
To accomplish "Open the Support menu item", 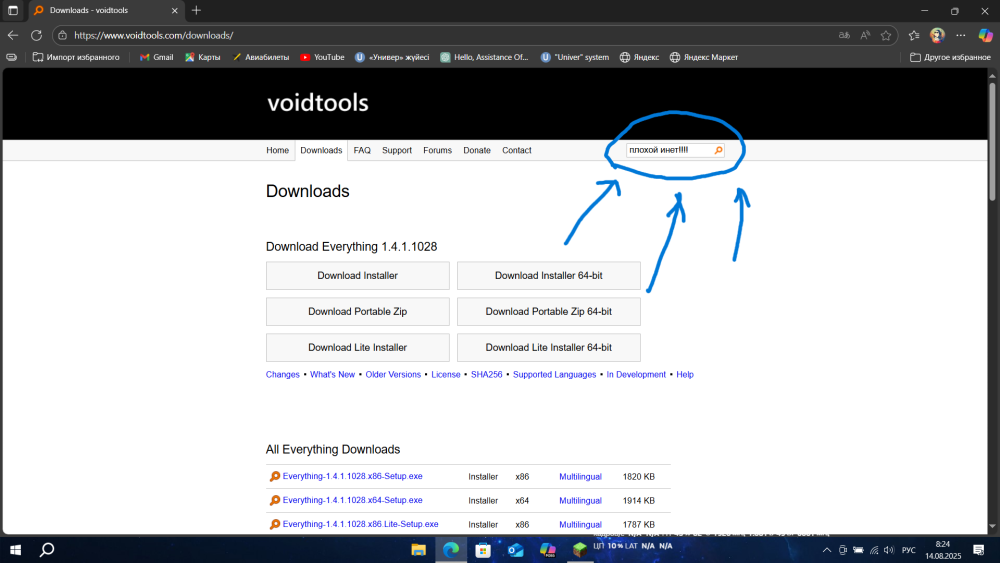I will [x=397, y=150].
